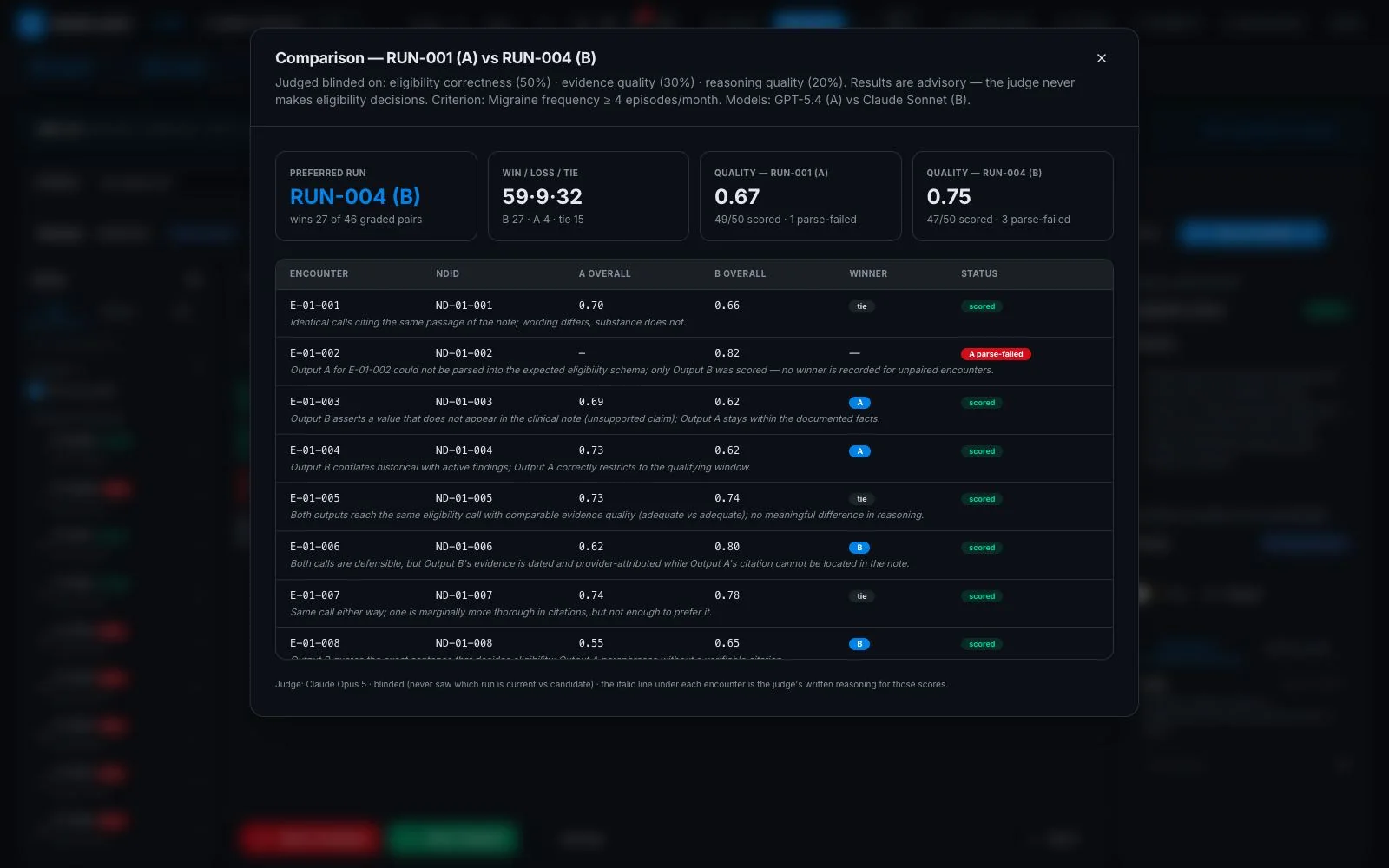Select encounter E-01-008

315,643
